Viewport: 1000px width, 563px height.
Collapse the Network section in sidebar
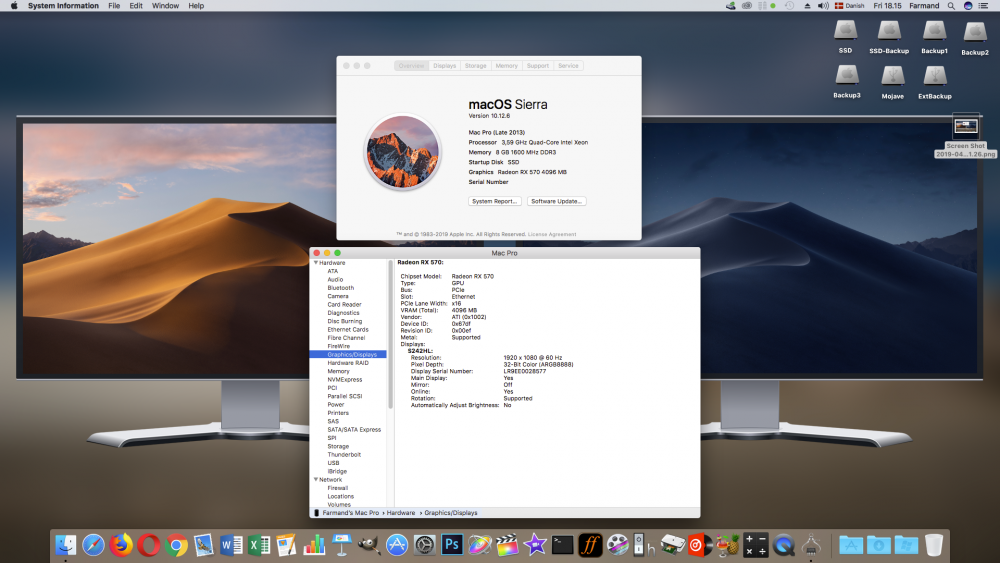click(316, 479)
